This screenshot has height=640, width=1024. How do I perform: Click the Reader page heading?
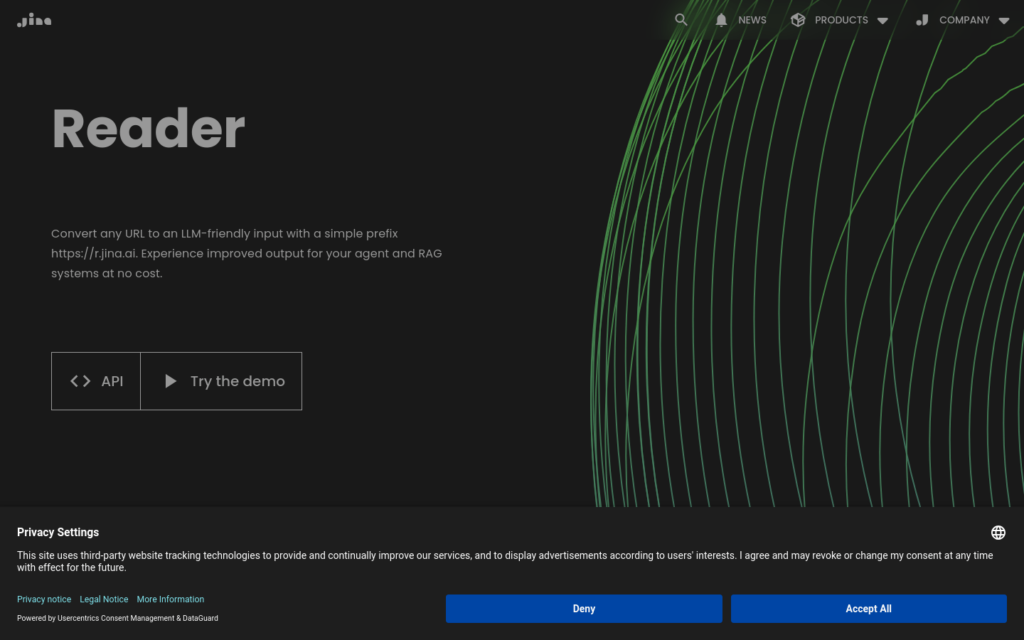[x=148, y=129]
